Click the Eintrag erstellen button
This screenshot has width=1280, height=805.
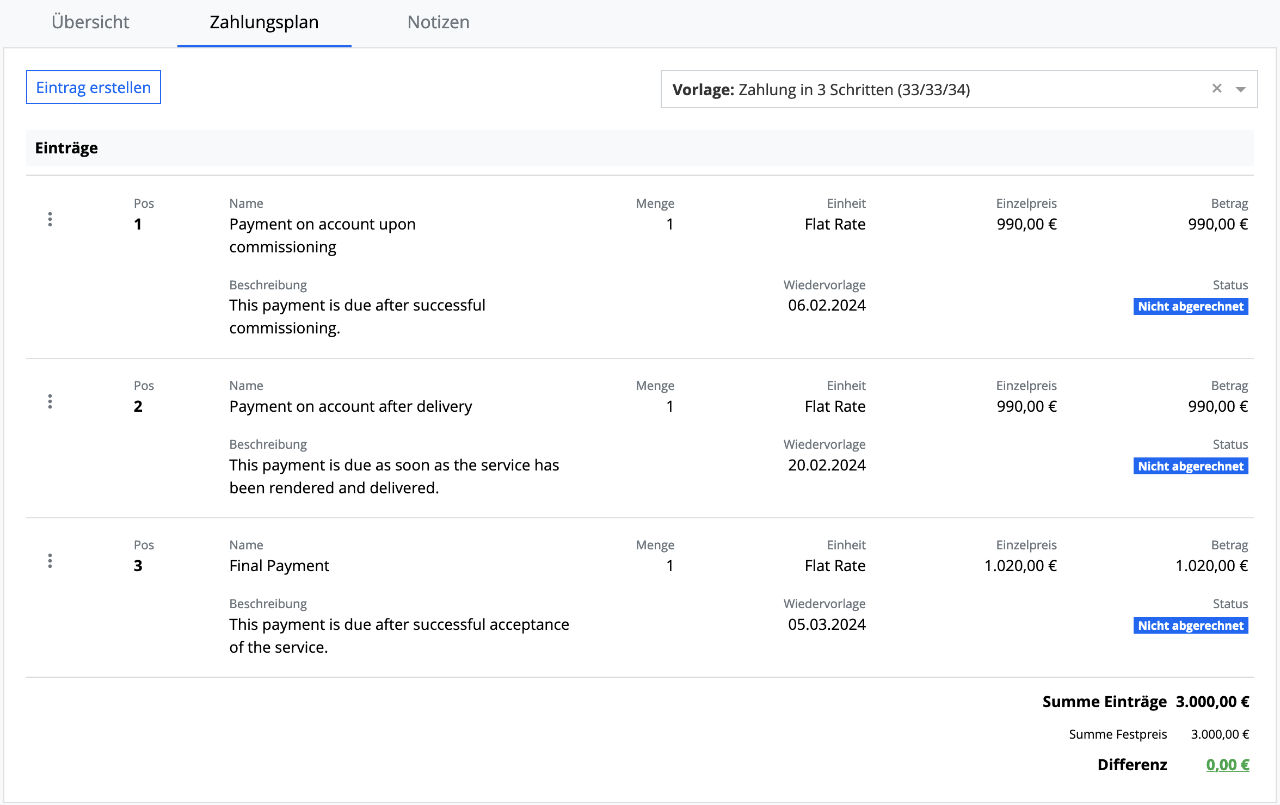[x=93, y=87]
